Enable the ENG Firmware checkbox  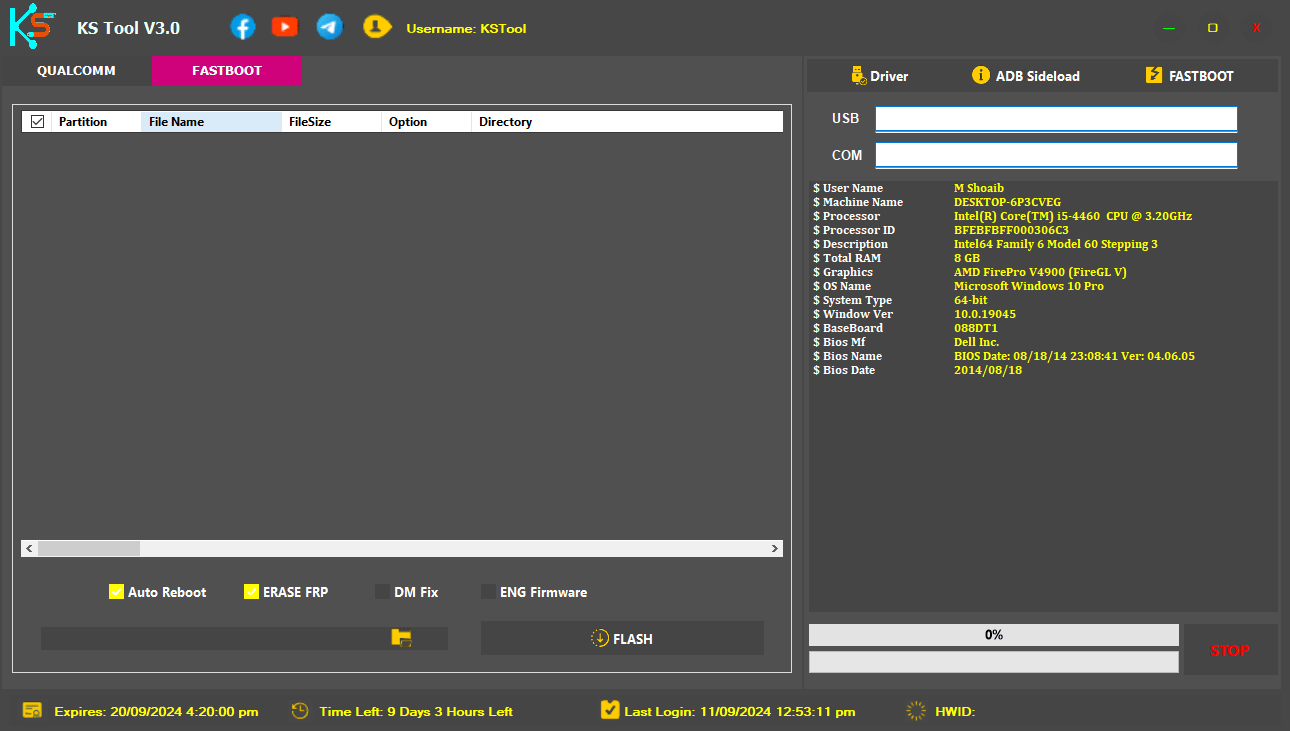pyautogui.click(x=489, y=592)
